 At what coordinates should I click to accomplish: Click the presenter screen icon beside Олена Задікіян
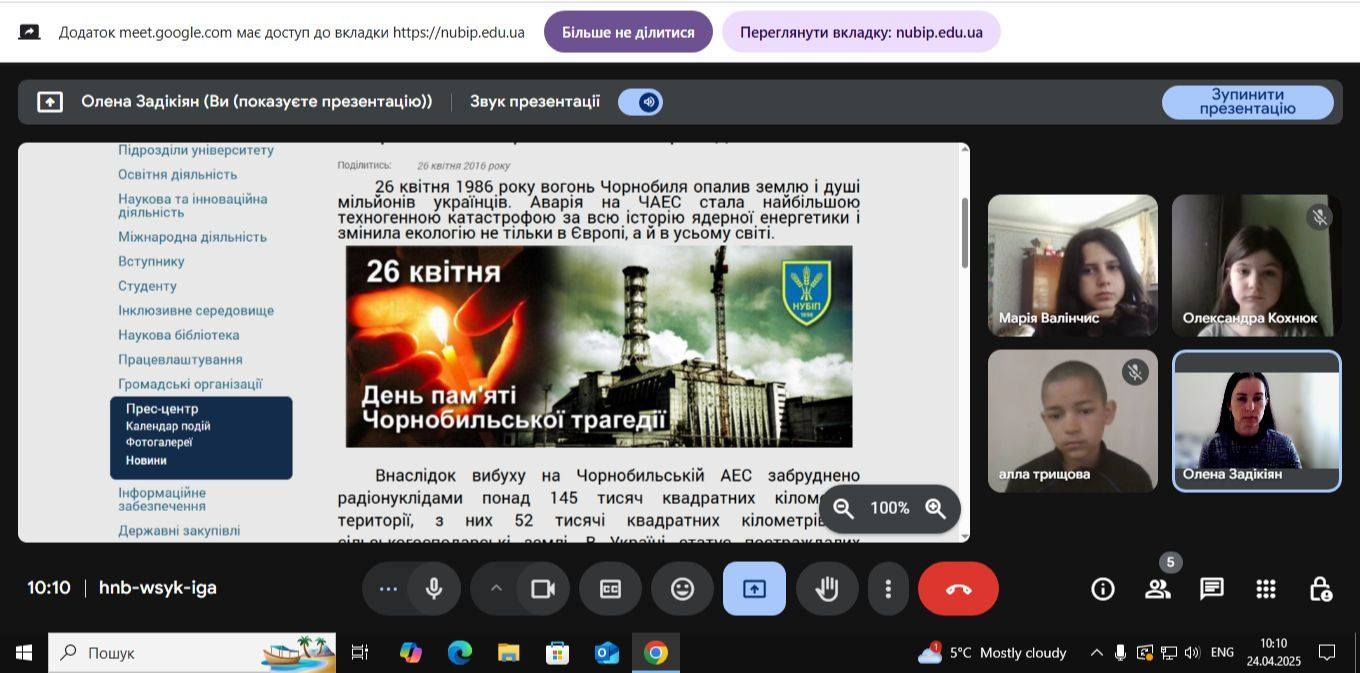coord(50,102)
